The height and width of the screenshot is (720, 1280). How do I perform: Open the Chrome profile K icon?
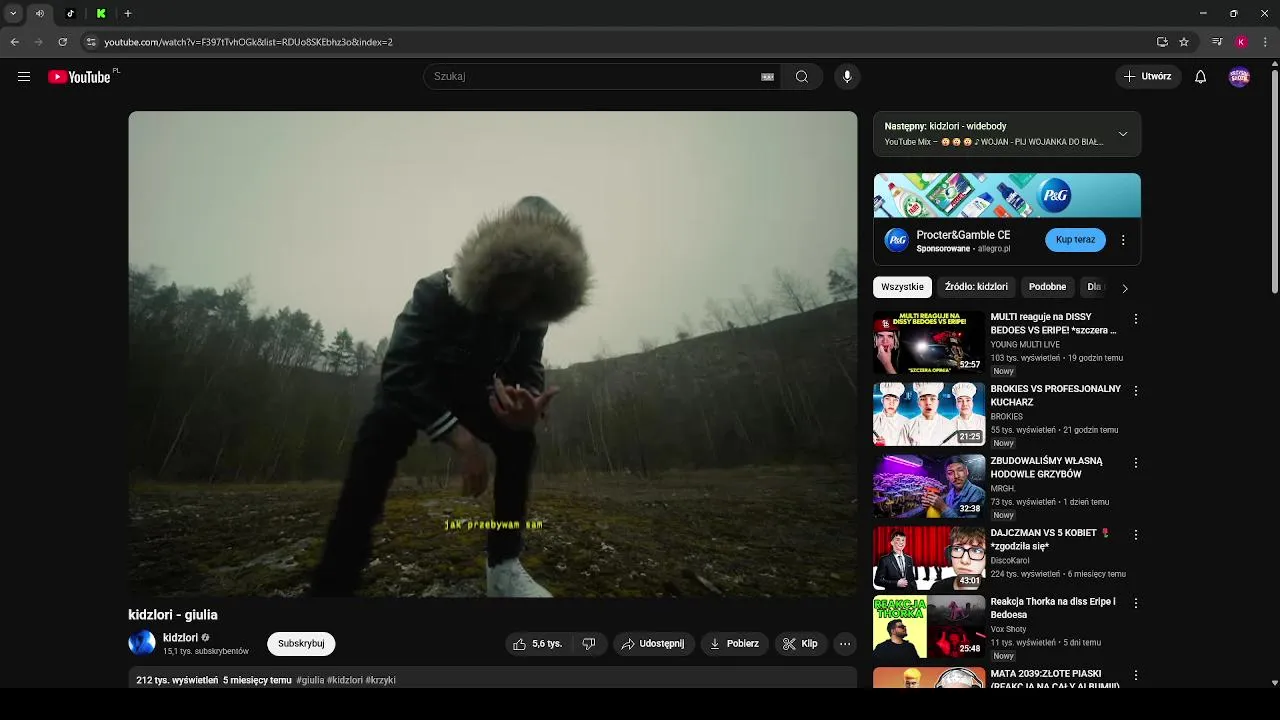tap(1241, 42)
